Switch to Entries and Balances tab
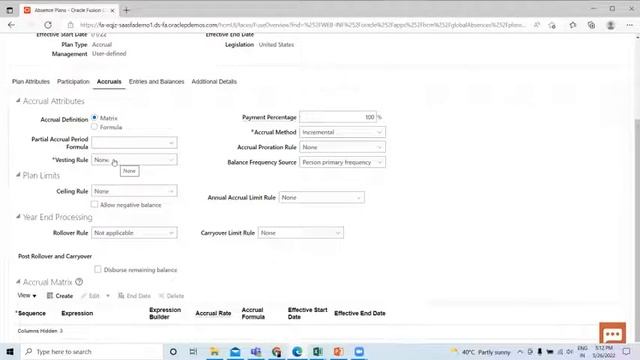Screen dimensions: 640x360 click(x=156, y=82)
